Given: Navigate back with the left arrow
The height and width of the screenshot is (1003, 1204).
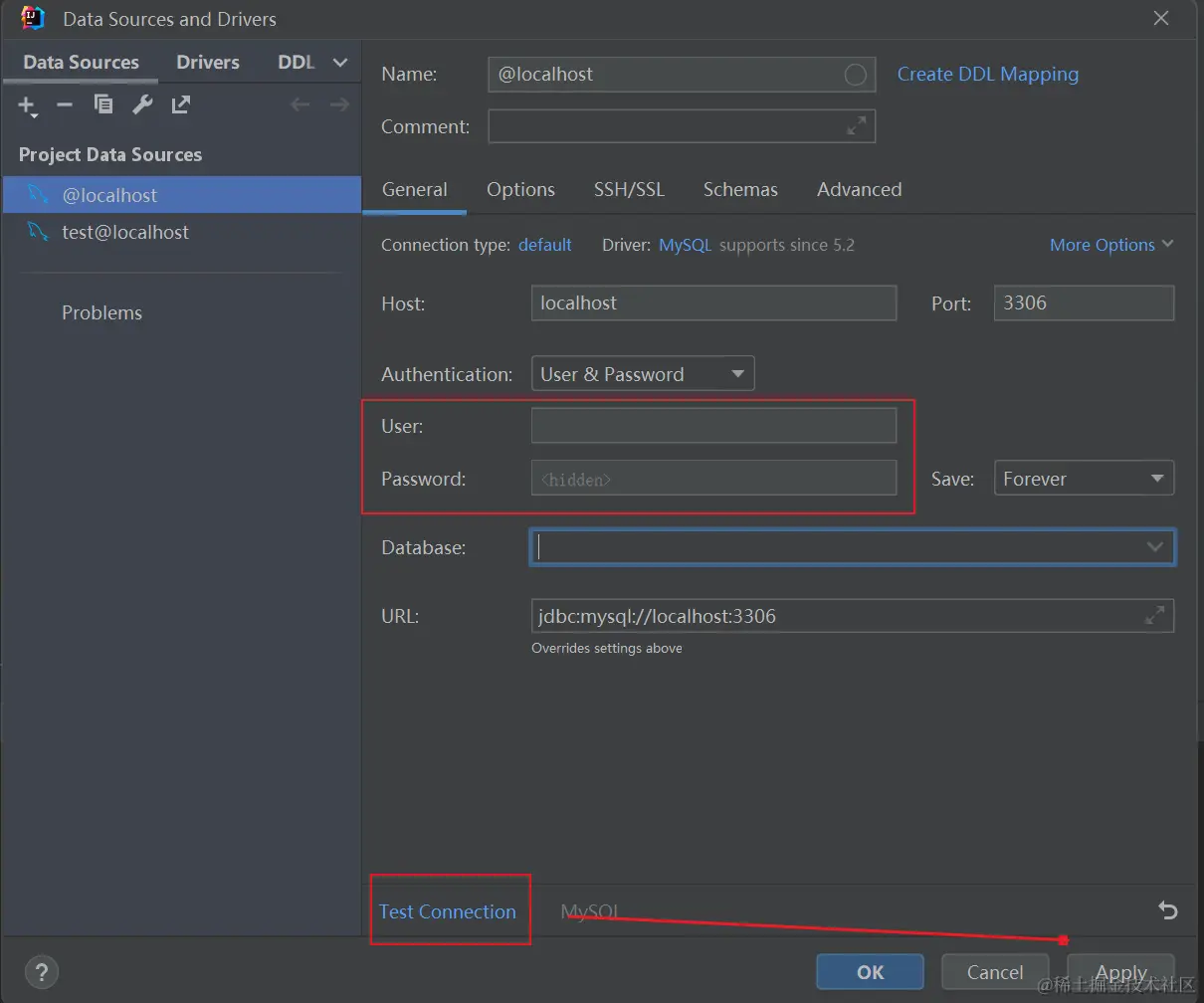Looking at the screenshot, I should (300, 104).
